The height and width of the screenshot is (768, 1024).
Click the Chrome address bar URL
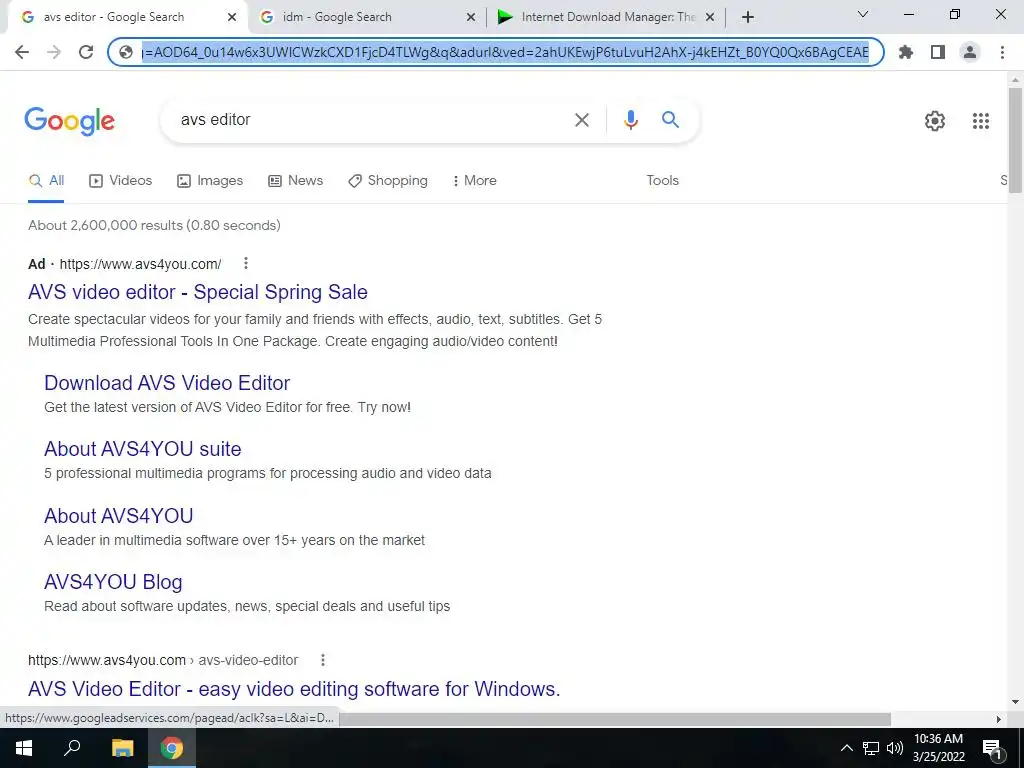click(x=505, y=52)
